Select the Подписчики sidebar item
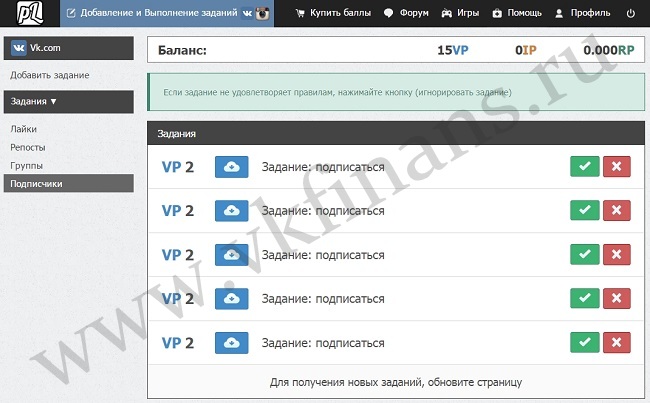 (x=69, y=183)
